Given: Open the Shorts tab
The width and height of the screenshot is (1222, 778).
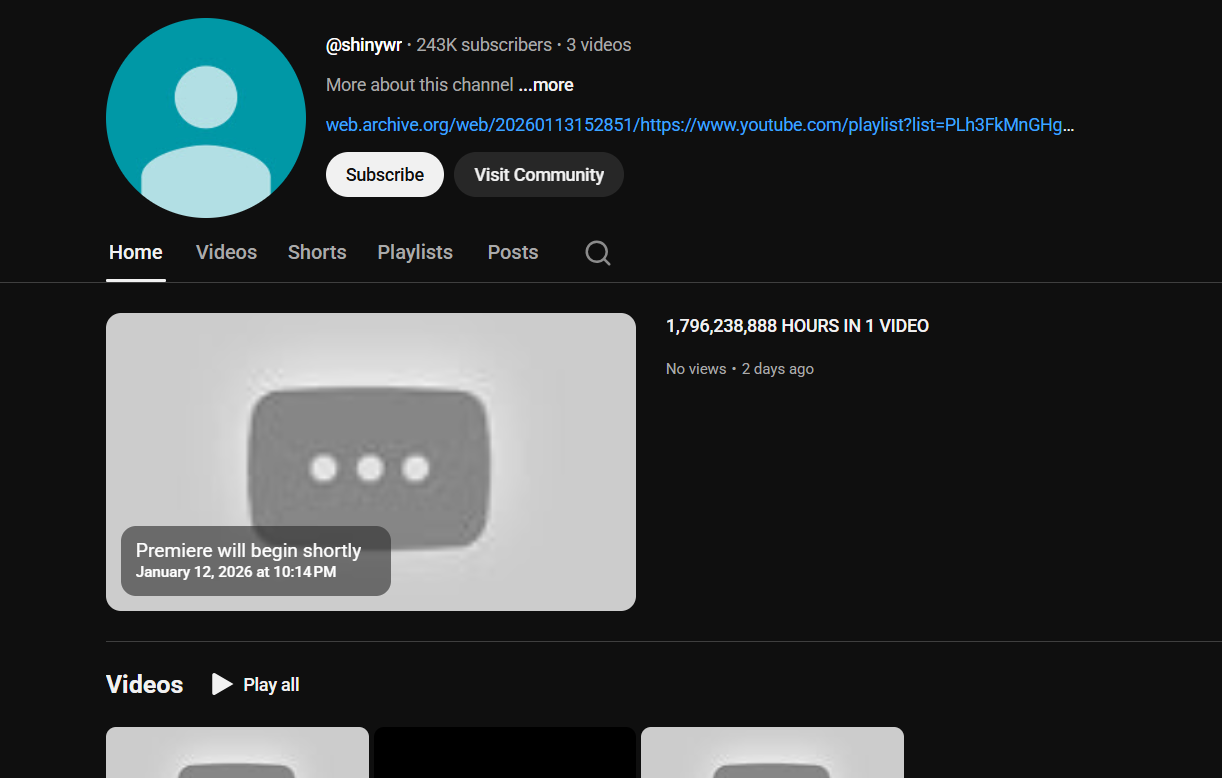Looking at the screenshot, I should tap(317, 252).
